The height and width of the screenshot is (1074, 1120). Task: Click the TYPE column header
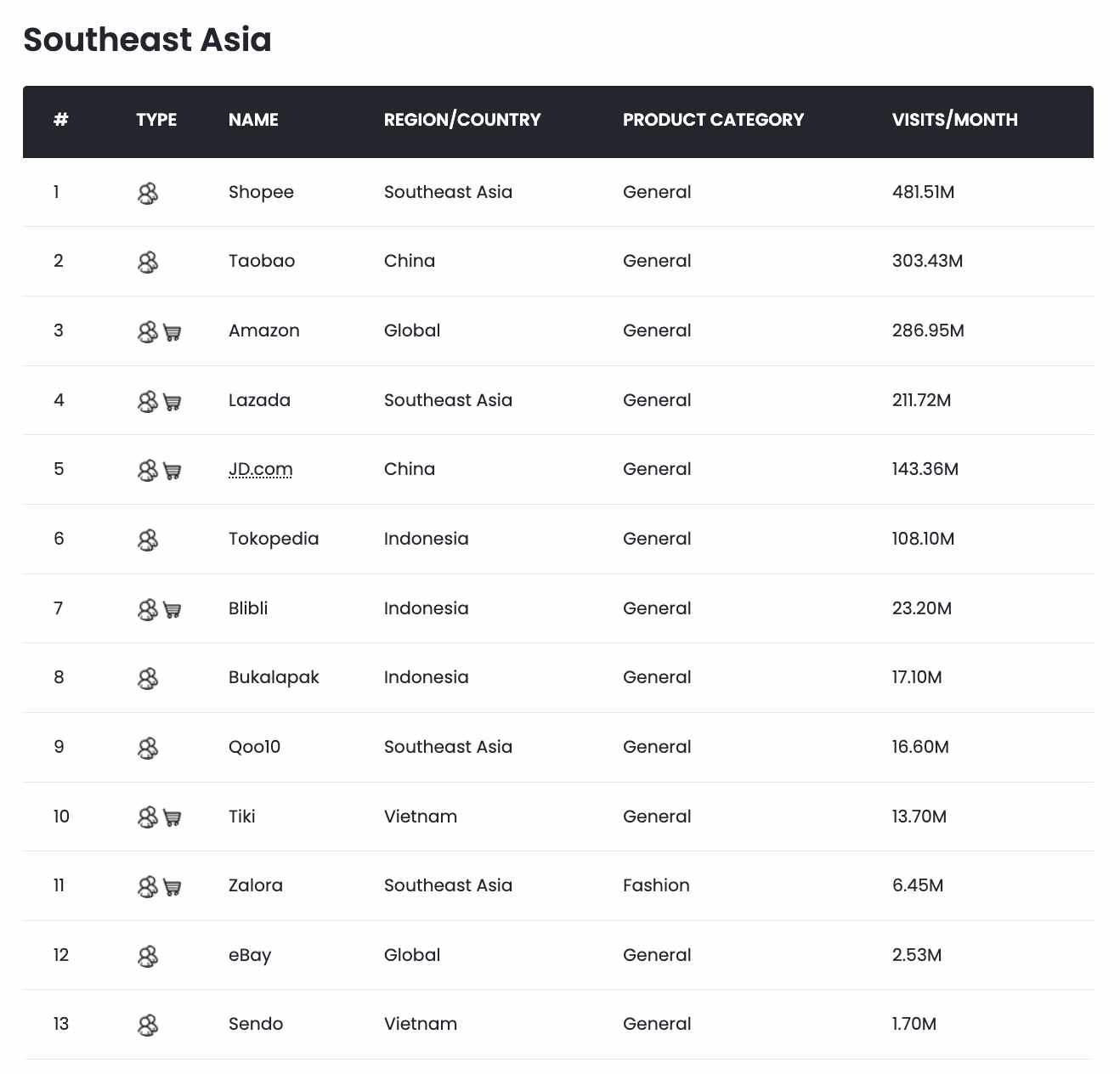pyautogui.click(x=156, y=120)
